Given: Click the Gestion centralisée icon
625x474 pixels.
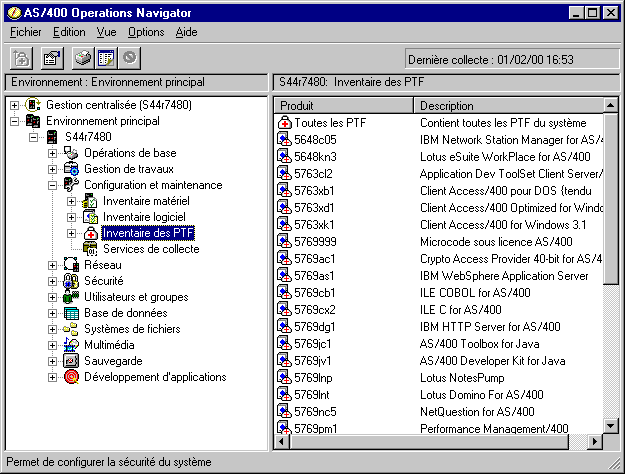Looking at the screenshot, I should [x=33, y=105].
